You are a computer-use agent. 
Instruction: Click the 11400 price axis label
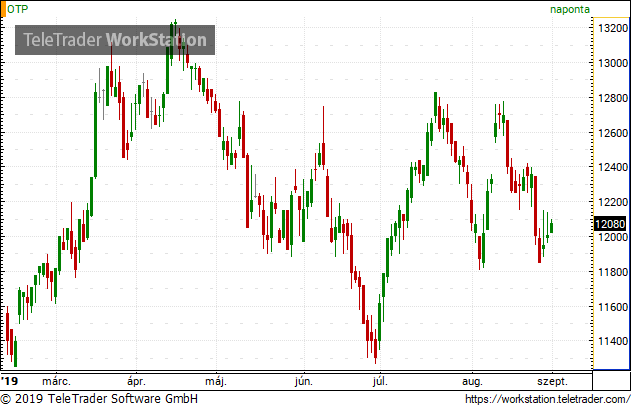click(x=613, y=341)
